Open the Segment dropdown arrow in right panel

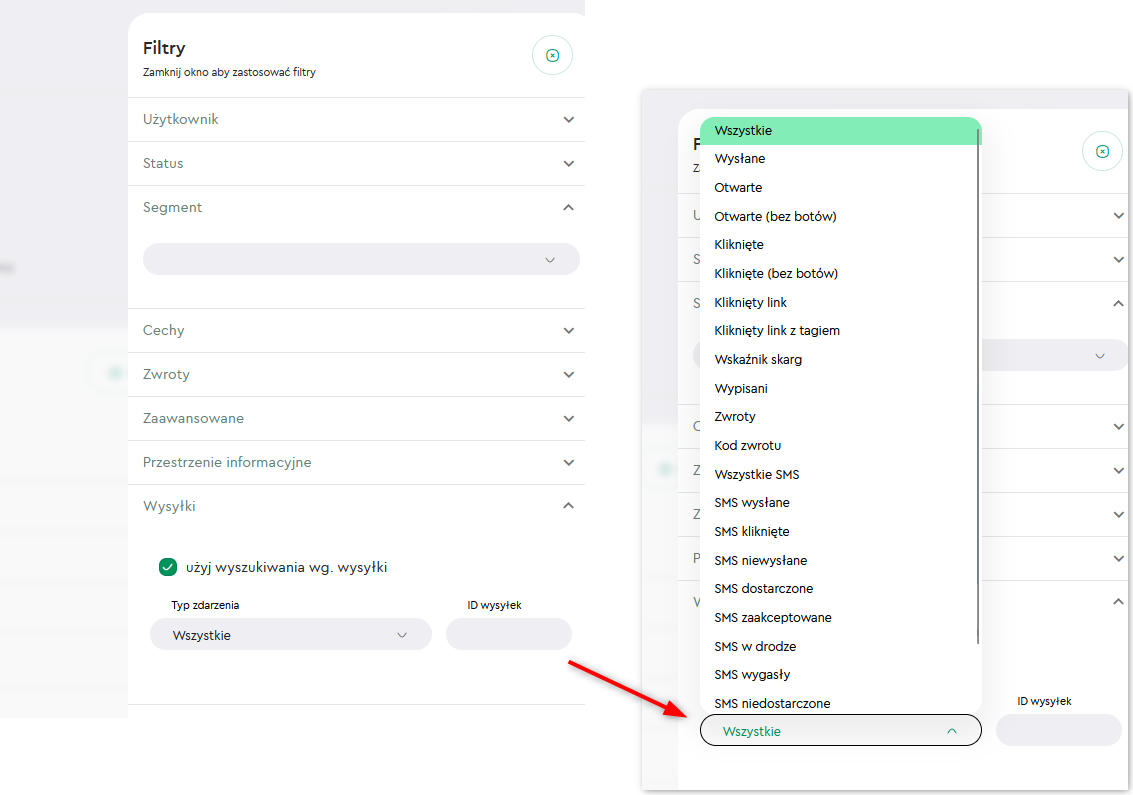(x=1100, y=356)
